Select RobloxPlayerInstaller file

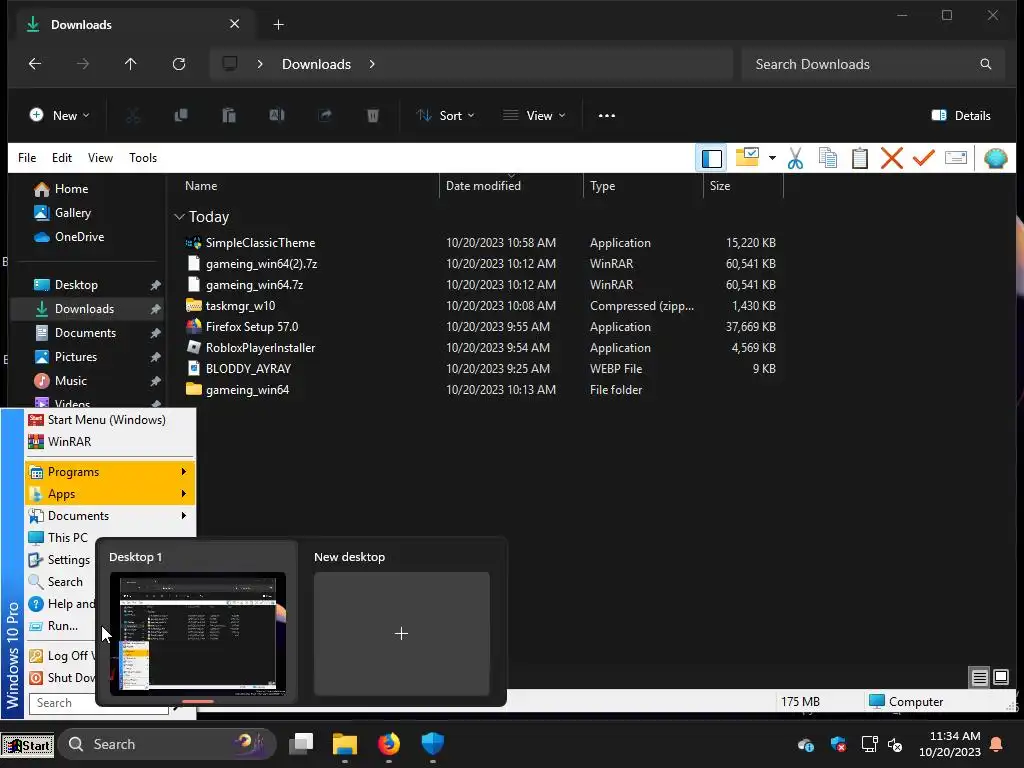coord(260,348)
